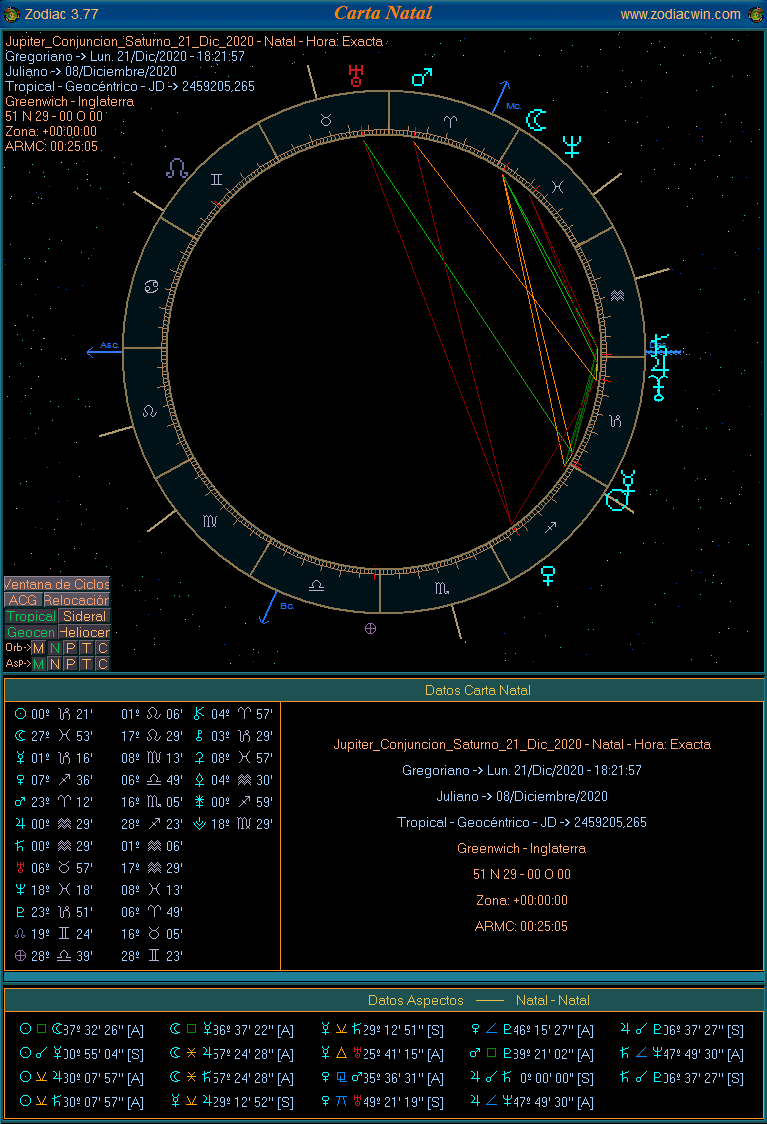767x1124 pixels.
Task: Toggle the Orb T option
Action: point(86,648)
